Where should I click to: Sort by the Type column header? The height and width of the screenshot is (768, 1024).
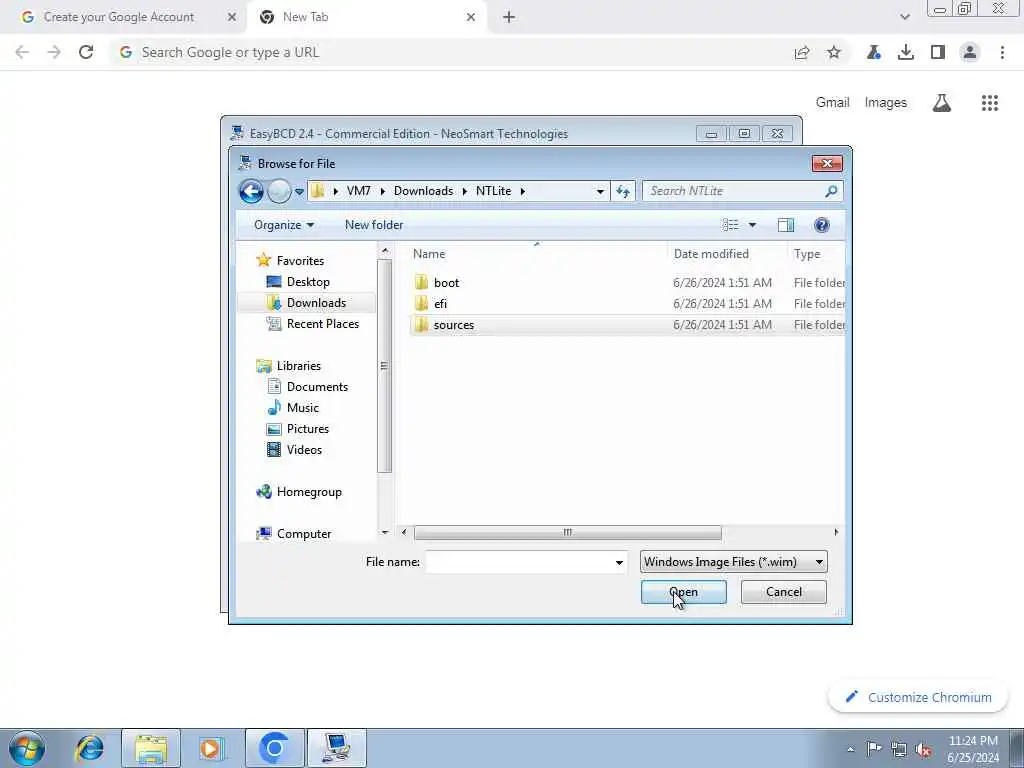click(x=816, y=254)
